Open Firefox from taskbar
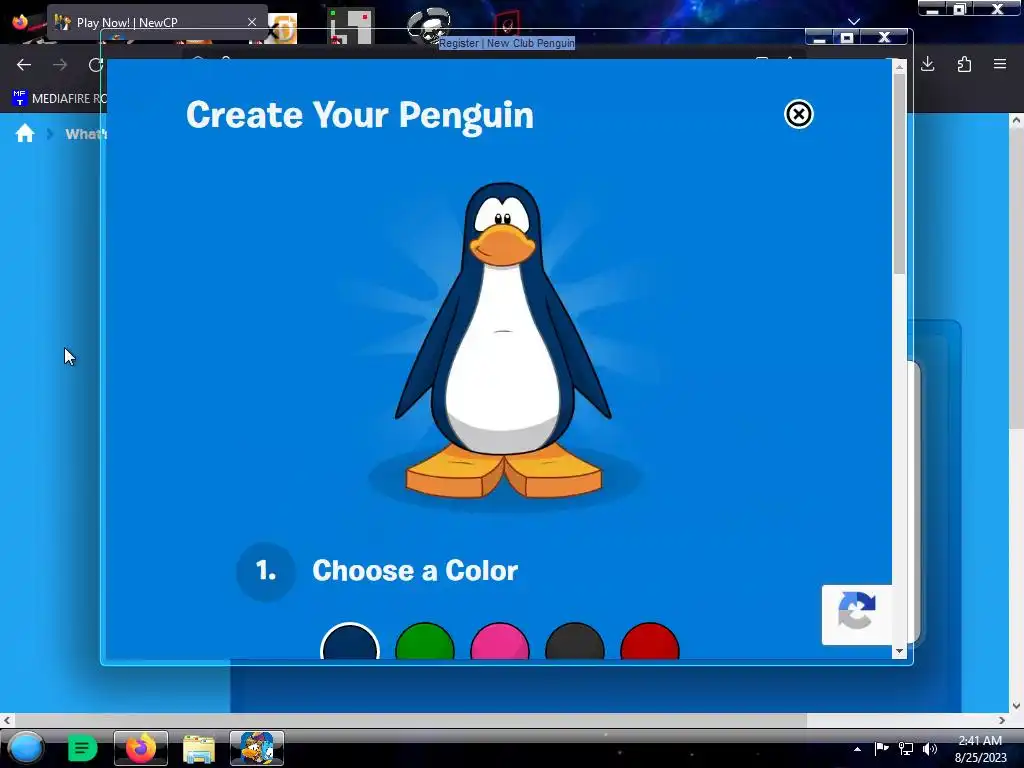This screenshot has width=1024, height=768. pos(140,748)
